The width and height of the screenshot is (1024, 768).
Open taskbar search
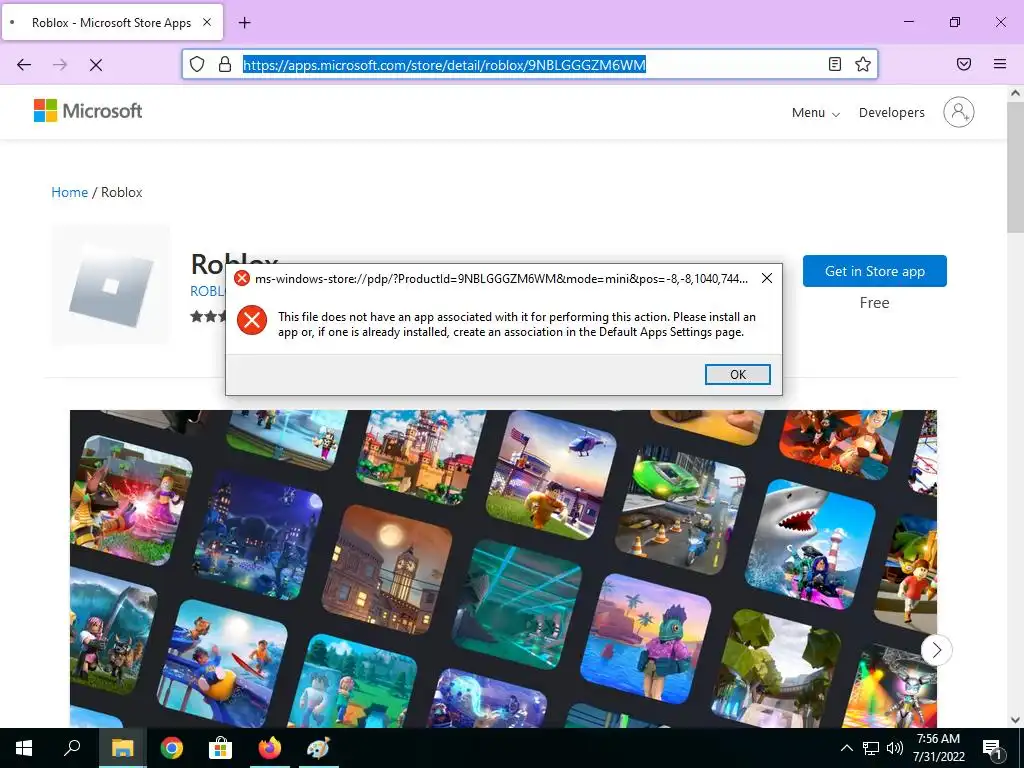point(72,748)
